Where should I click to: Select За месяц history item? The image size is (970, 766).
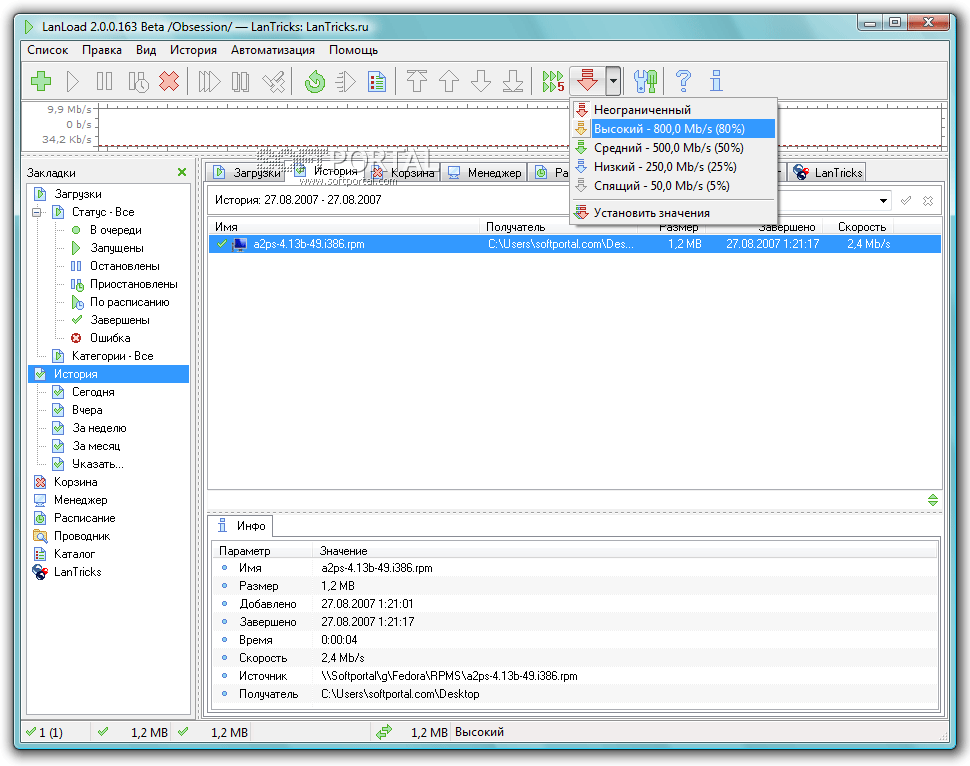(96, 445)
